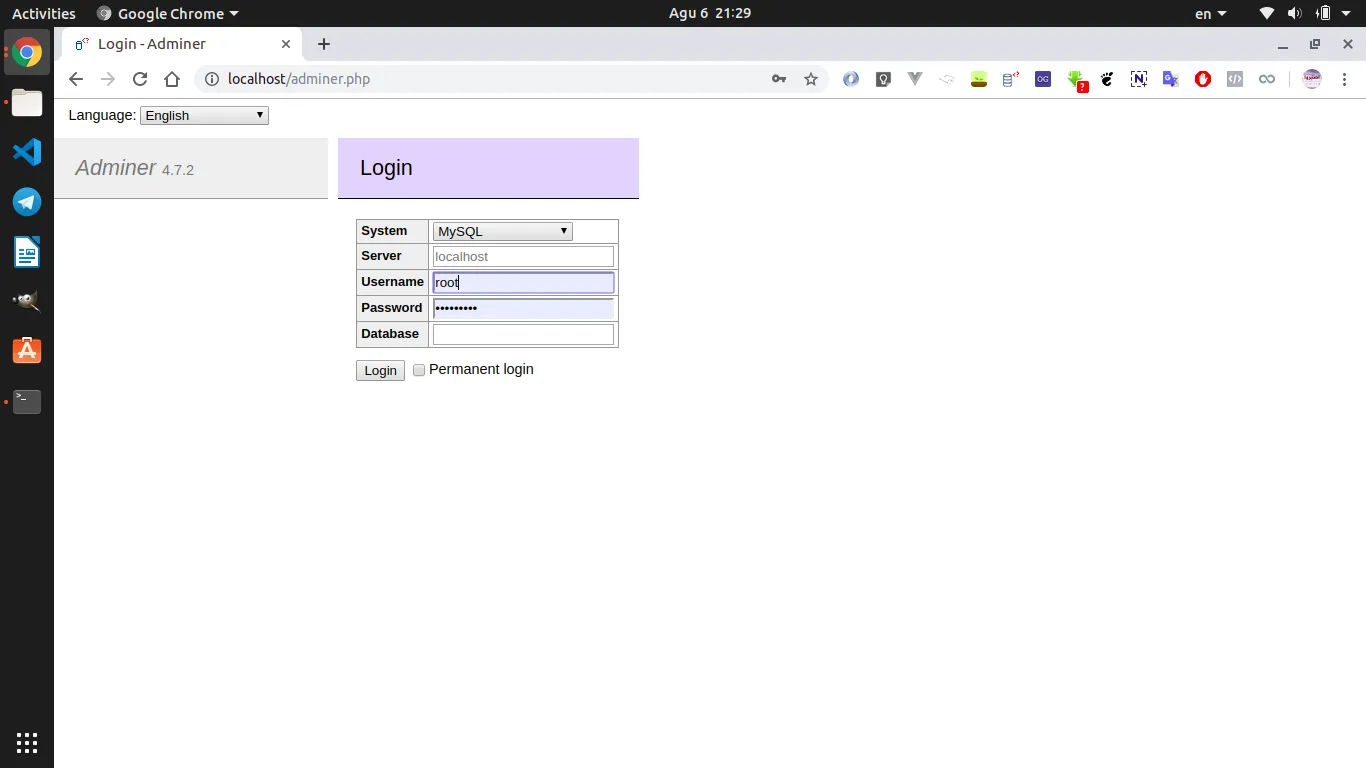
Task: Open Files from the Ubuntu dock
Action: 27,102
